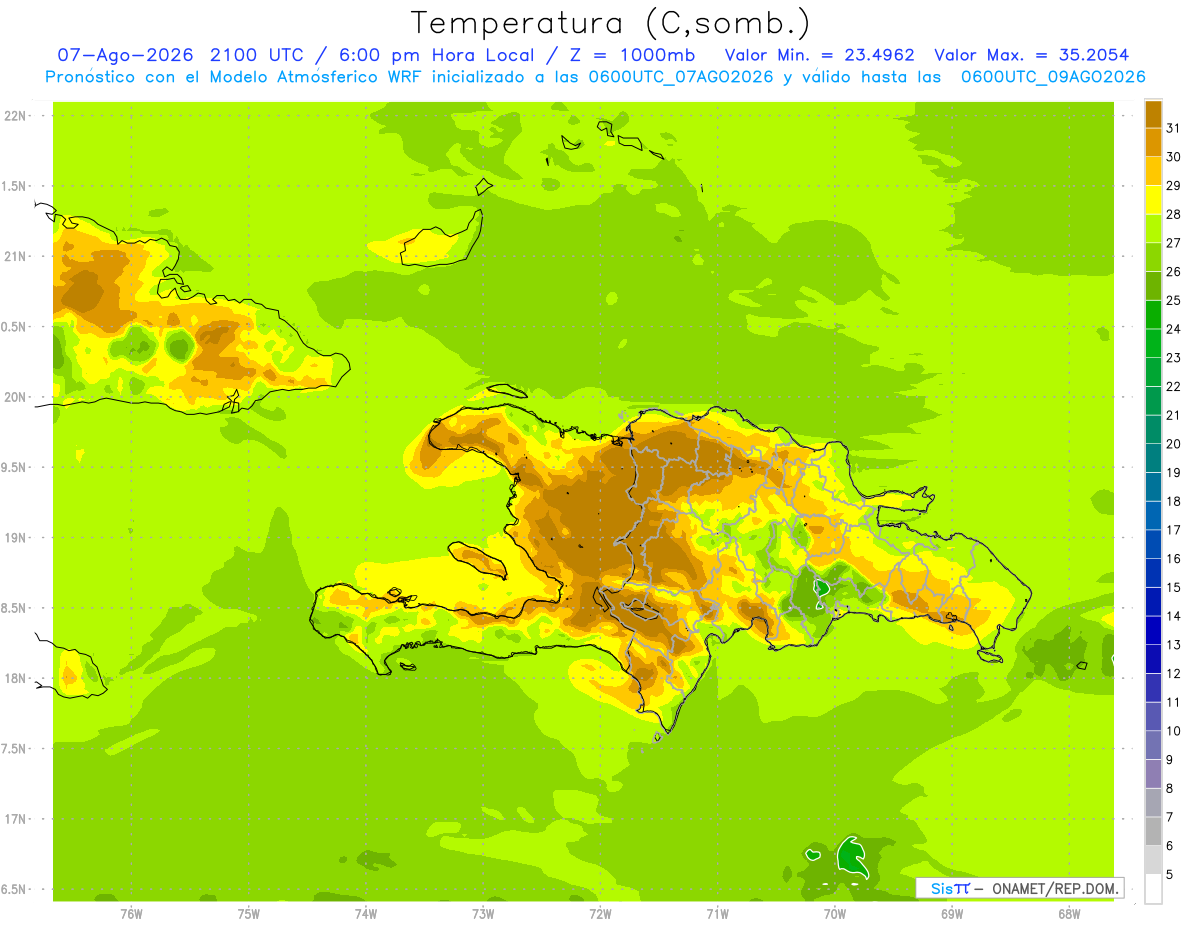Click the '68W' longitude axis label

click(x=1069, y=914)
